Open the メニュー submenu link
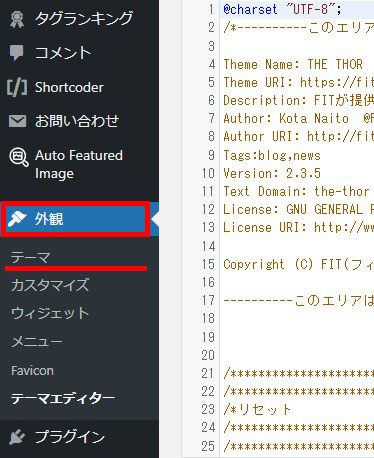Viewport: 374px width, 458px height. coord(37,342)
